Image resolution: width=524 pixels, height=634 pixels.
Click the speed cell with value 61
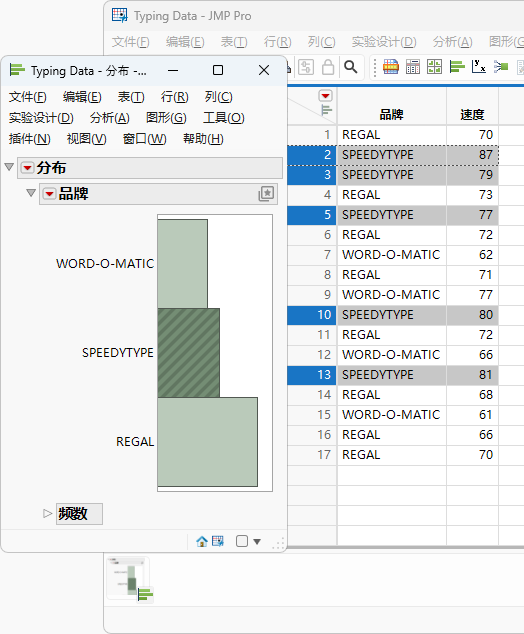pyautogui.click(x=472, y=415)
